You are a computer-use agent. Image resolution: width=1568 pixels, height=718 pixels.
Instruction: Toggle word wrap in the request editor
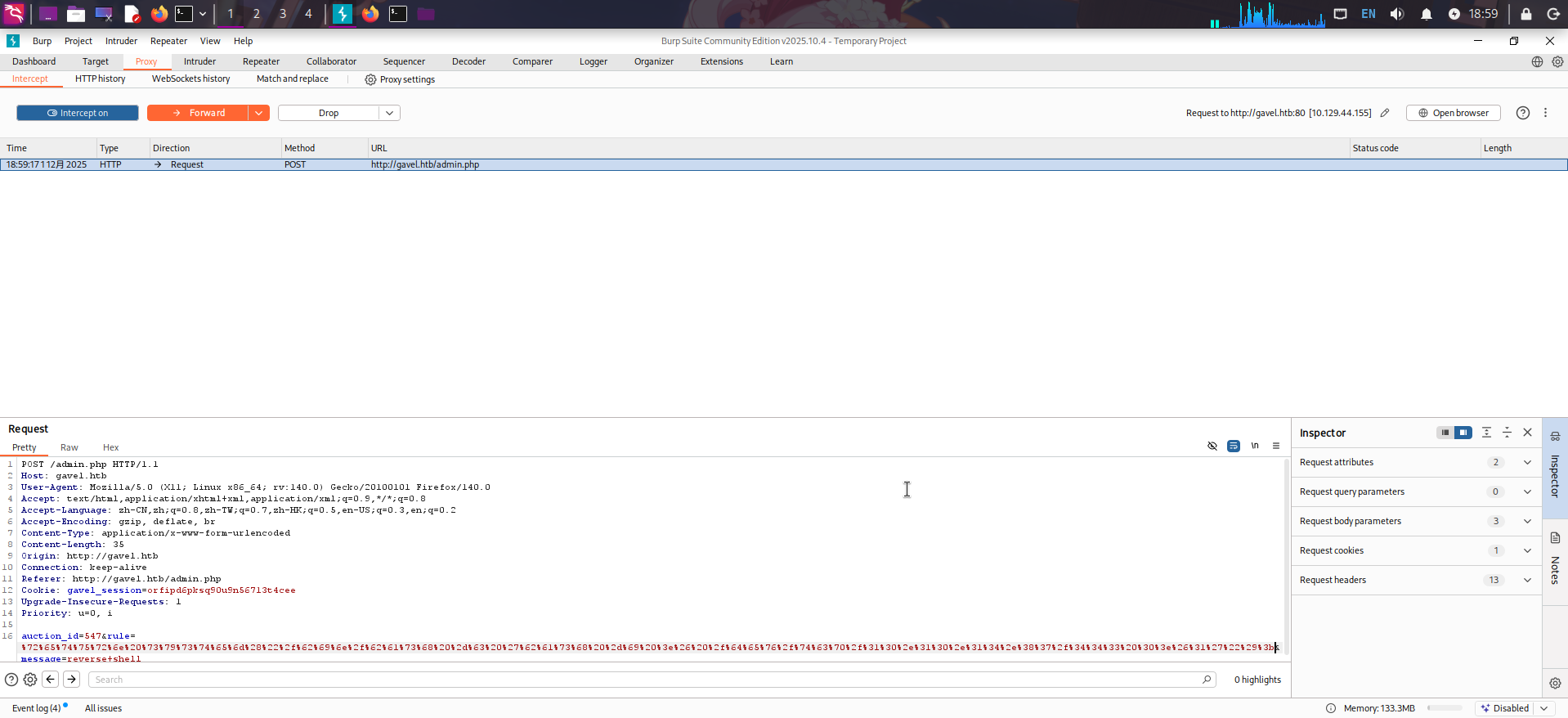1234,446
